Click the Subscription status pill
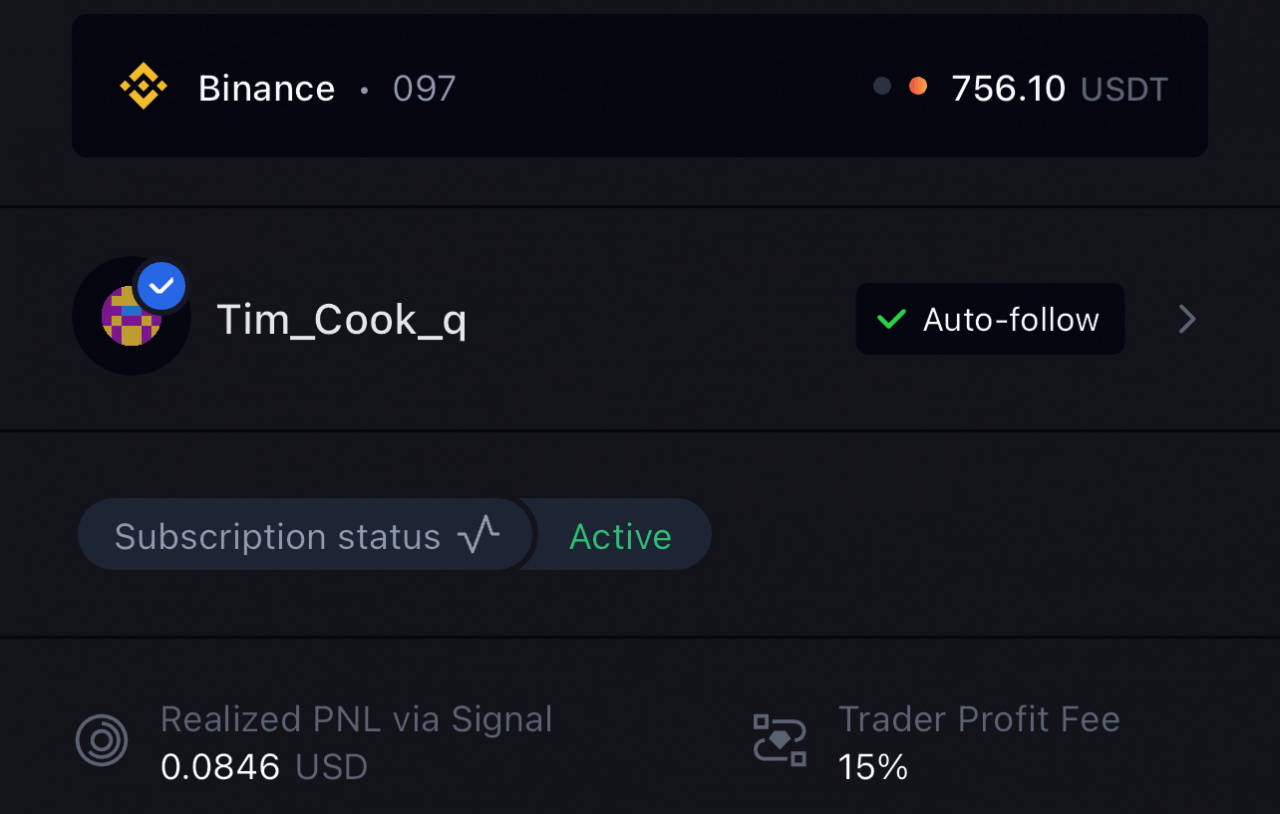The width and height of the screenshot is (1280, 814). (306, 535)
